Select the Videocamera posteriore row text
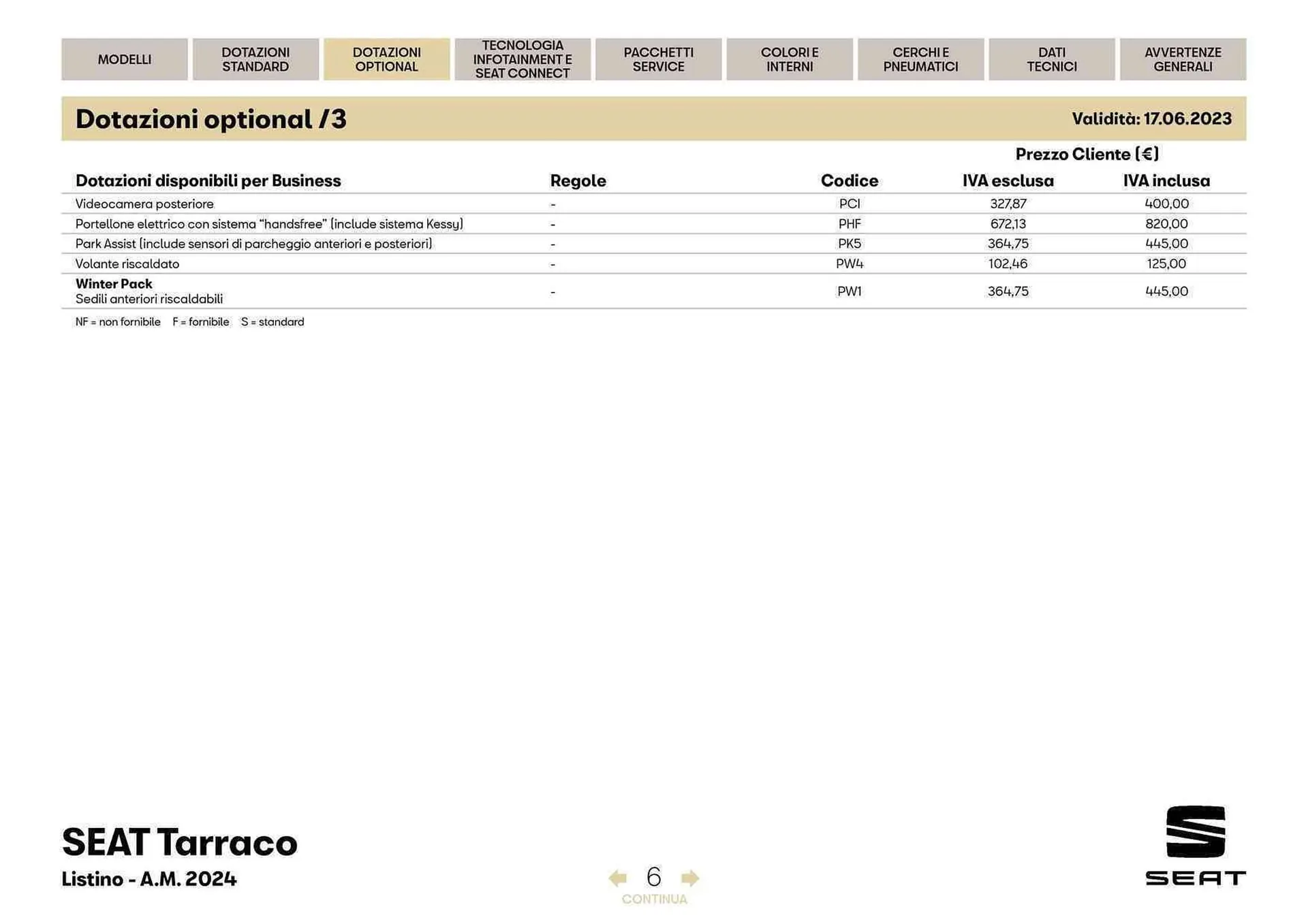1308x924 pixels. click(144, 204)
